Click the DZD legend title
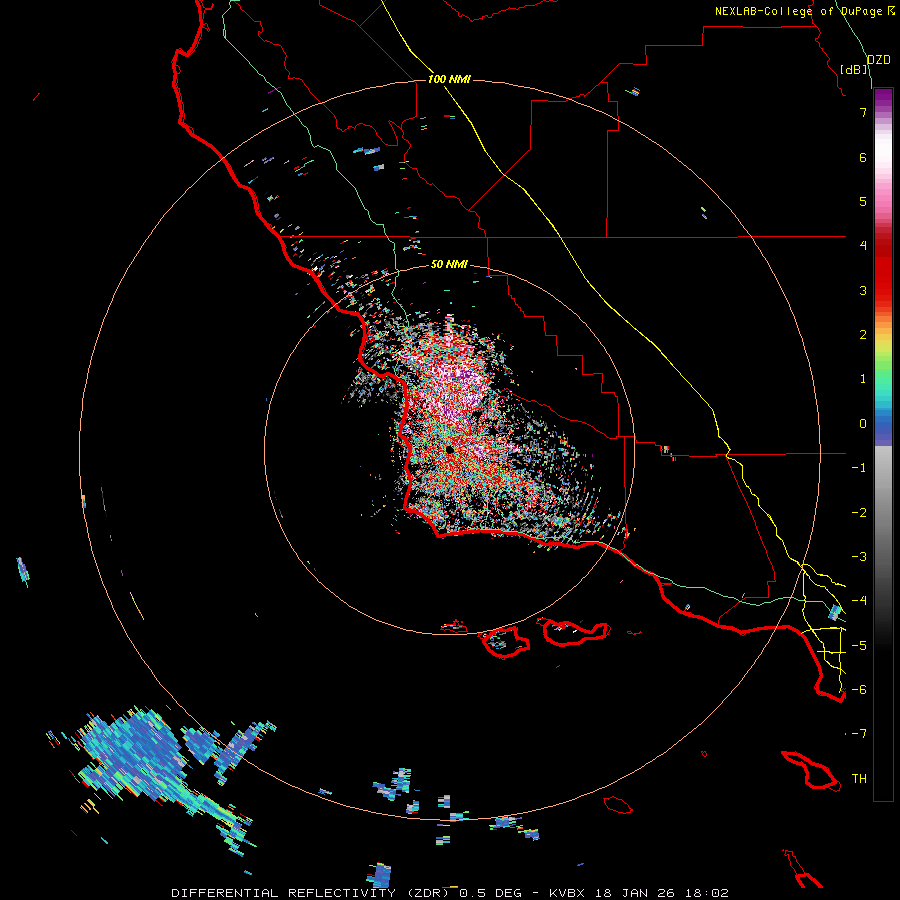Image resolution: width=900 pixels, height=900 pixels. point(879,60)
